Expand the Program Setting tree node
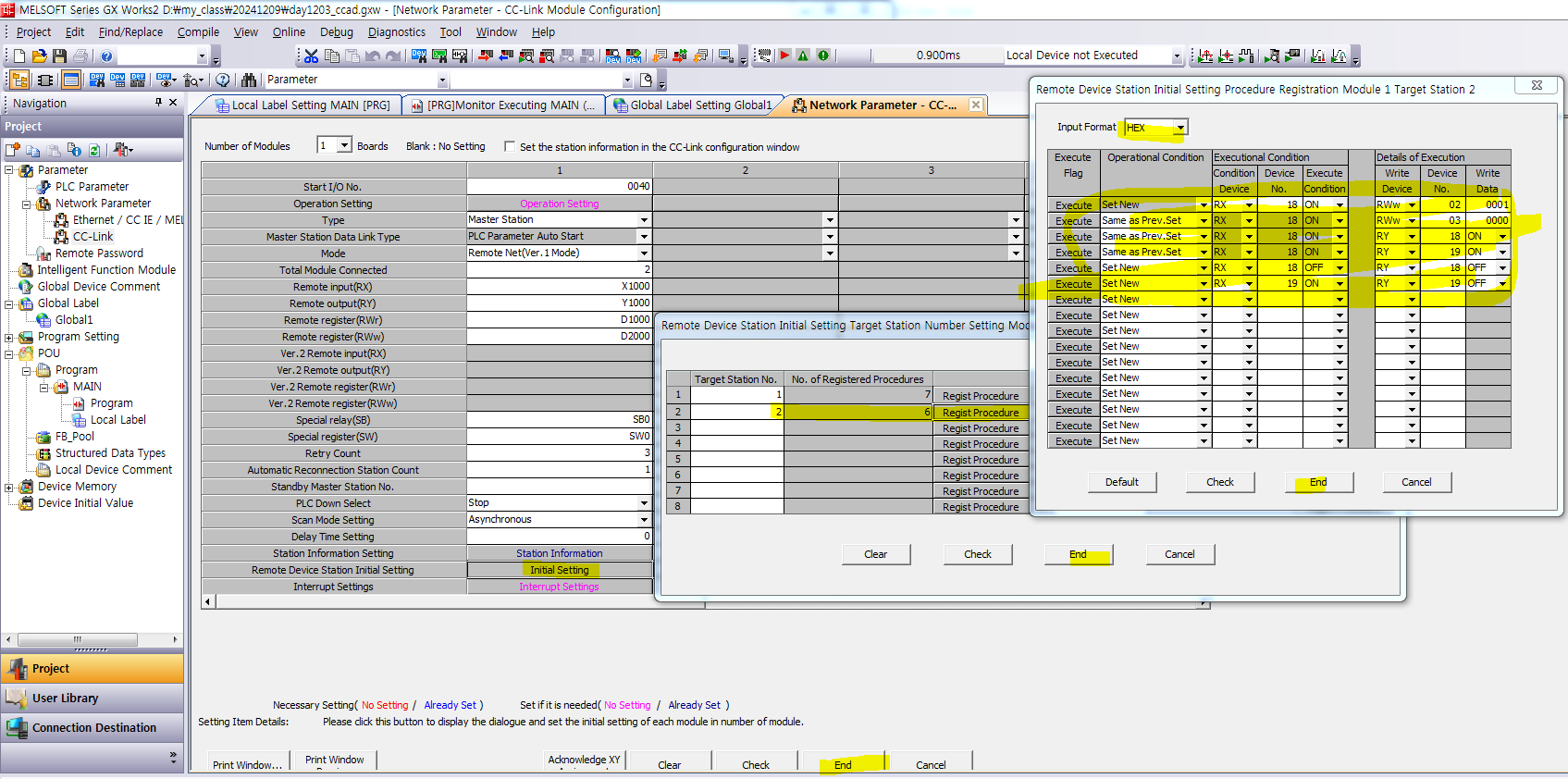Viewport: 1568px width, 779px height. pyautogui.click(x=9, y=337)
